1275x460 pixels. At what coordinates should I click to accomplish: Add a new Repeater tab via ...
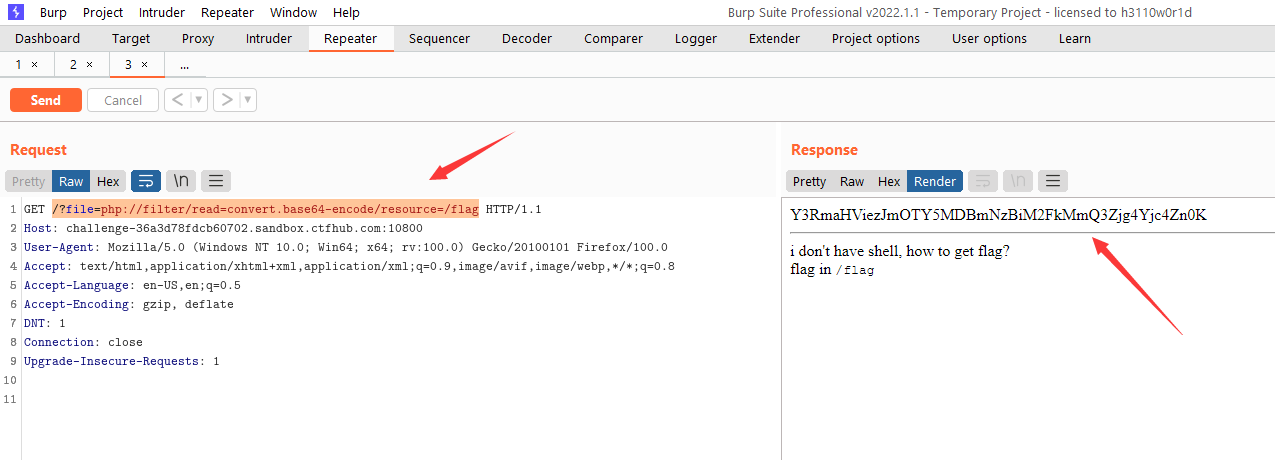click(184, 64)
